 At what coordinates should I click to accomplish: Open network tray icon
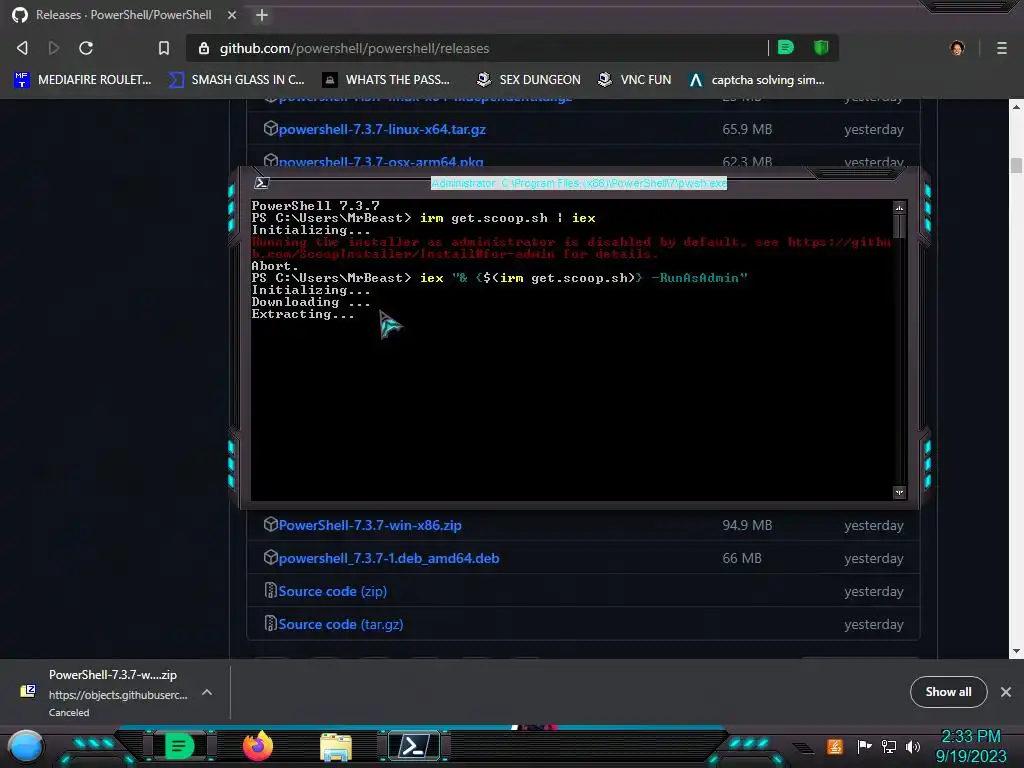click(889, 746)
